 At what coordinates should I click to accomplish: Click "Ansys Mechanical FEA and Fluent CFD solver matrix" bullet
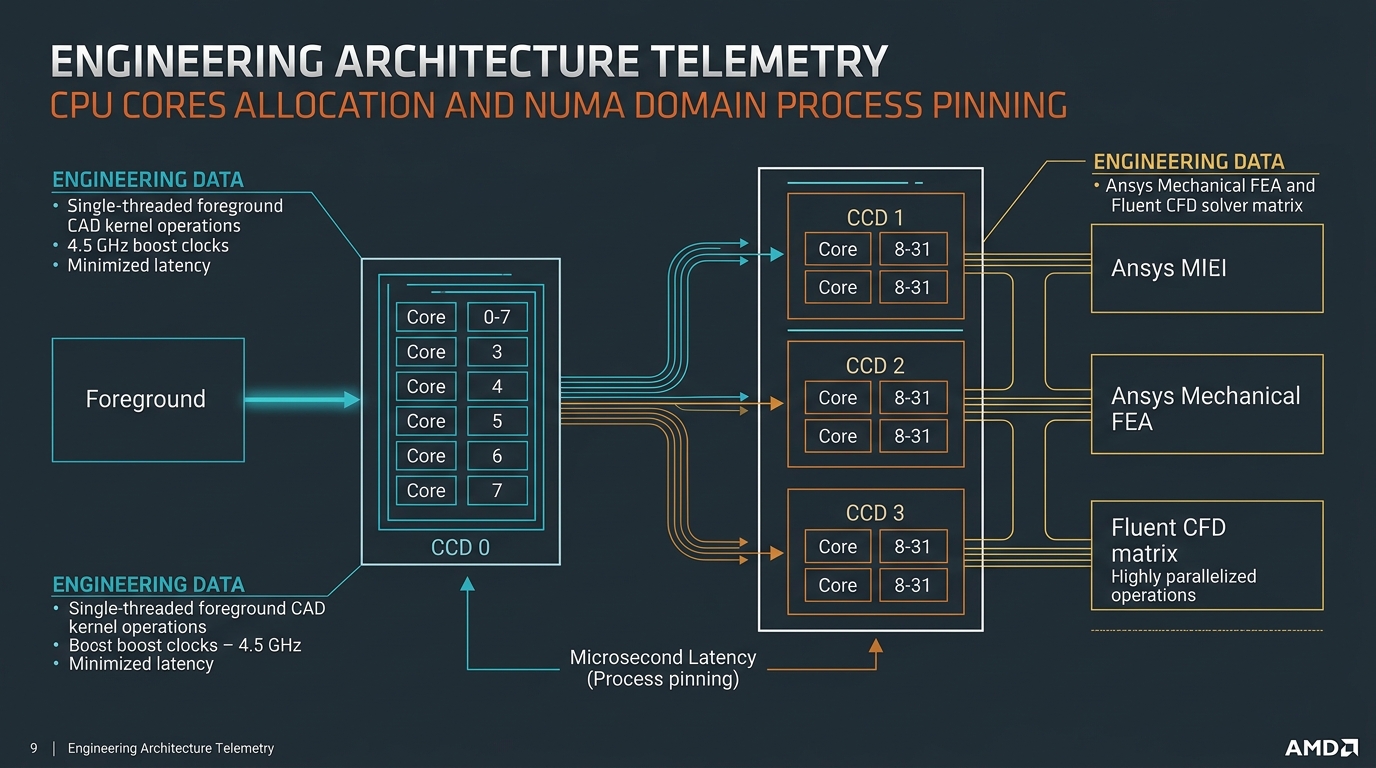tap(1204, 195)
